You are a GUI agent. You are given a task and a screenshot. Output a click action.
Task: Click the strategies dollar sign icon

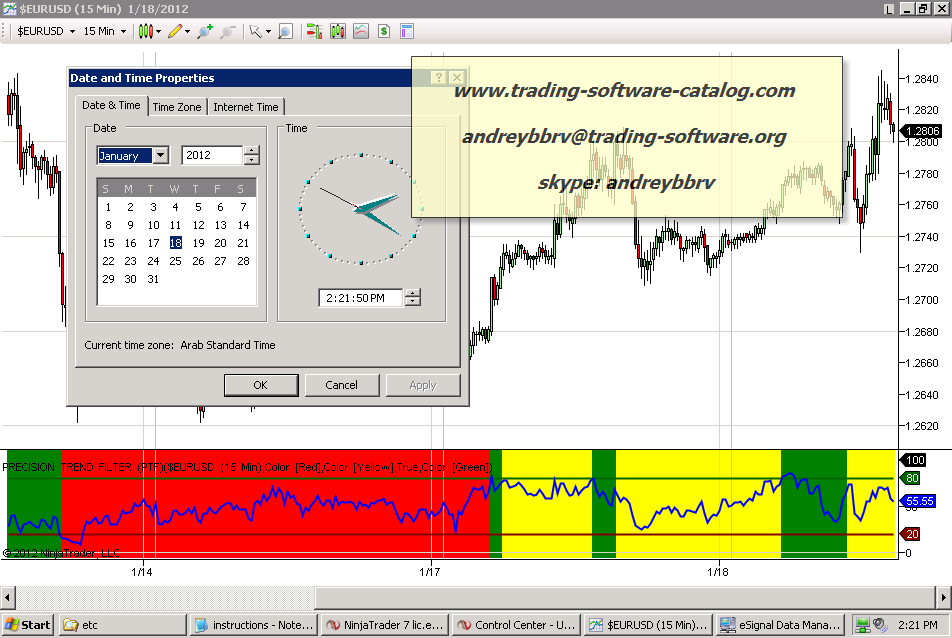[x=384, y=31]
